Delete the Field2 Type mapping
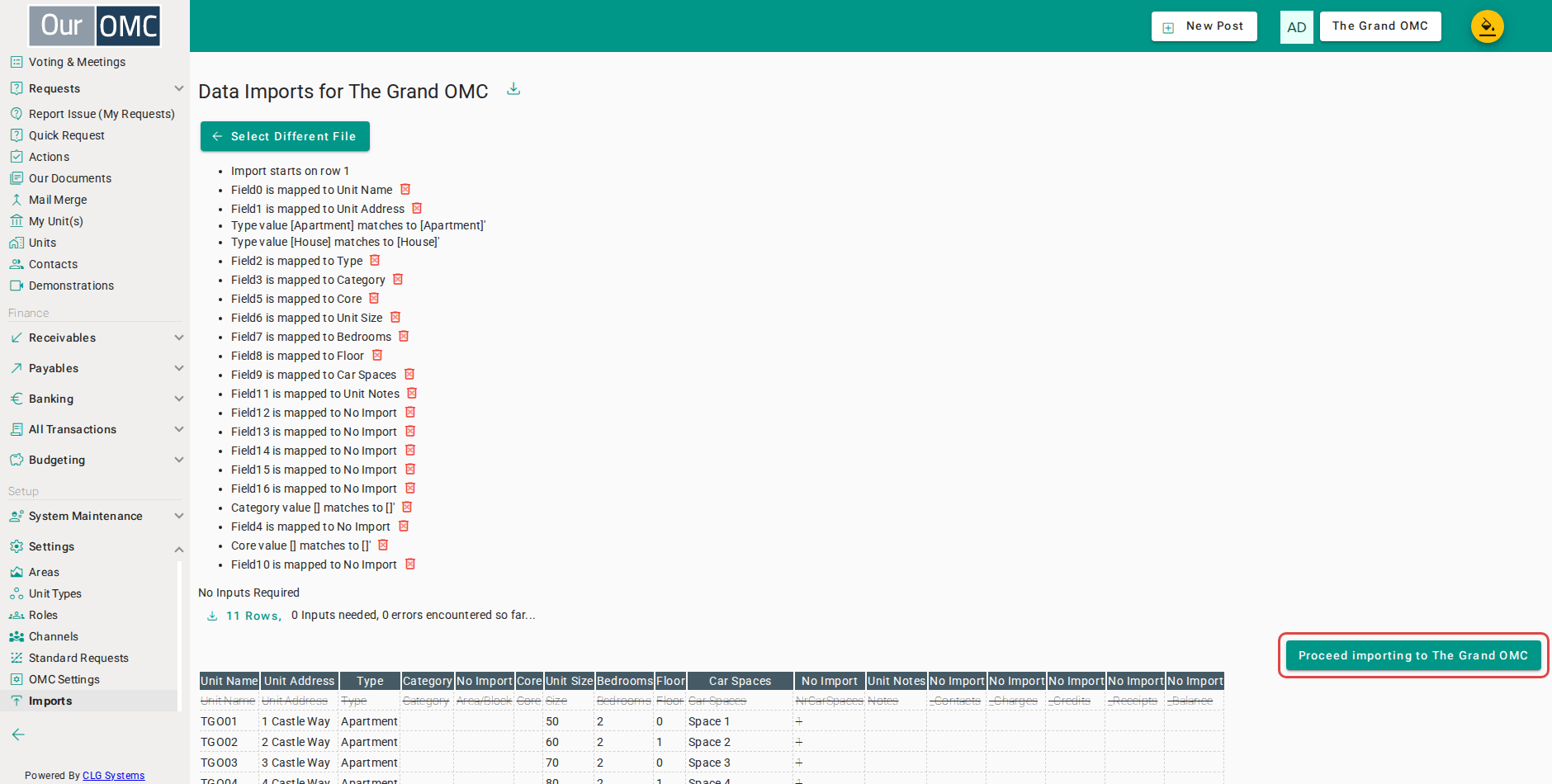The image size is (1552, 784). coord(375,261)
